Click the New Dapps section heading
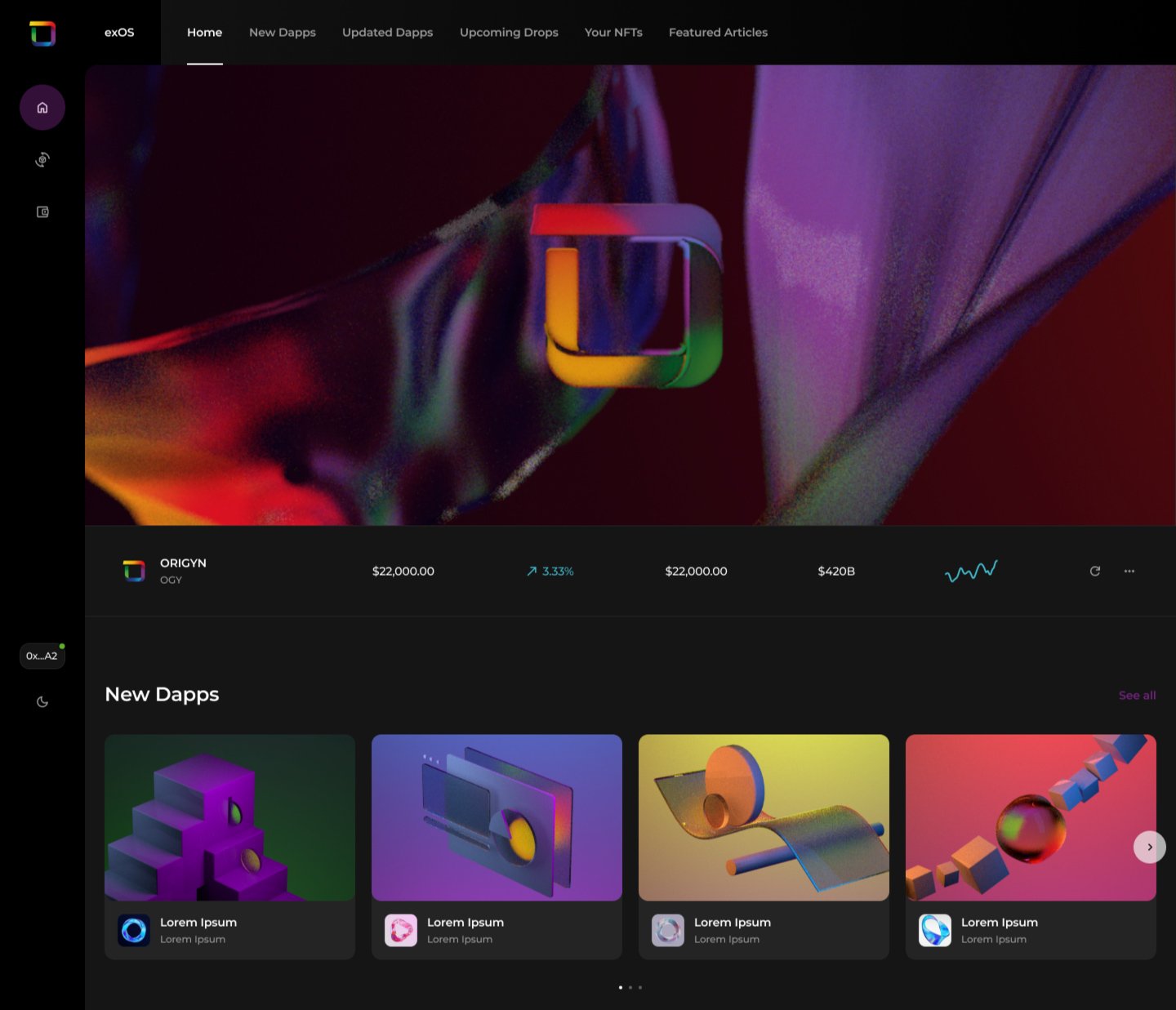The height and width of the screenshot is (1010, 1176). click(x=162, y=695)
